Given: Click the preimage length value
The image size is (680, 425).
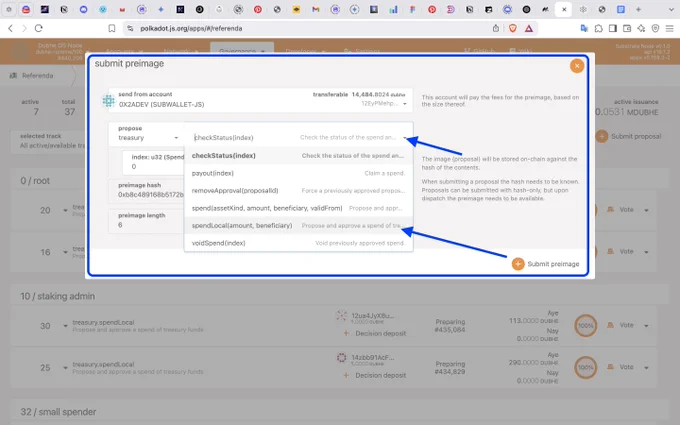Looking at the screenshot, I should coord(120,225).
